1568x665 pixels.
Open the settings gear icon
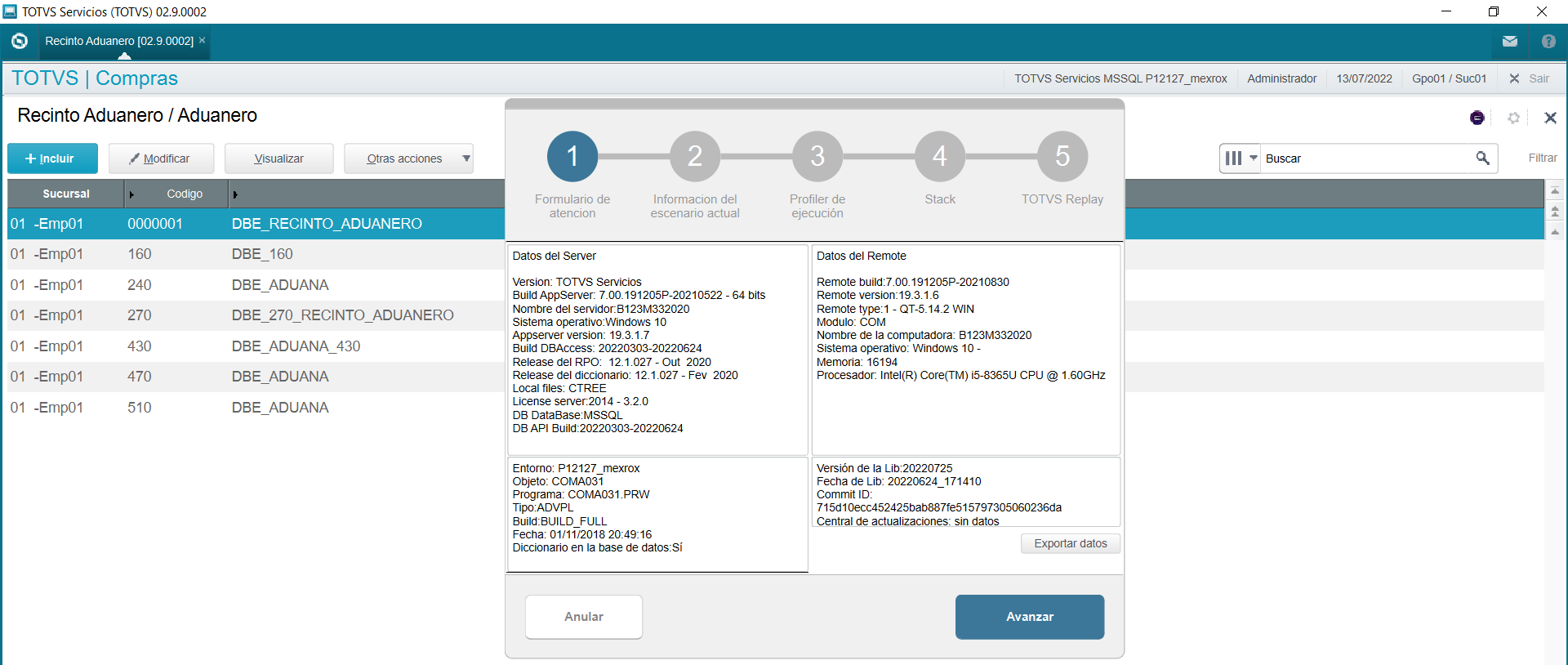(1513, 118)
